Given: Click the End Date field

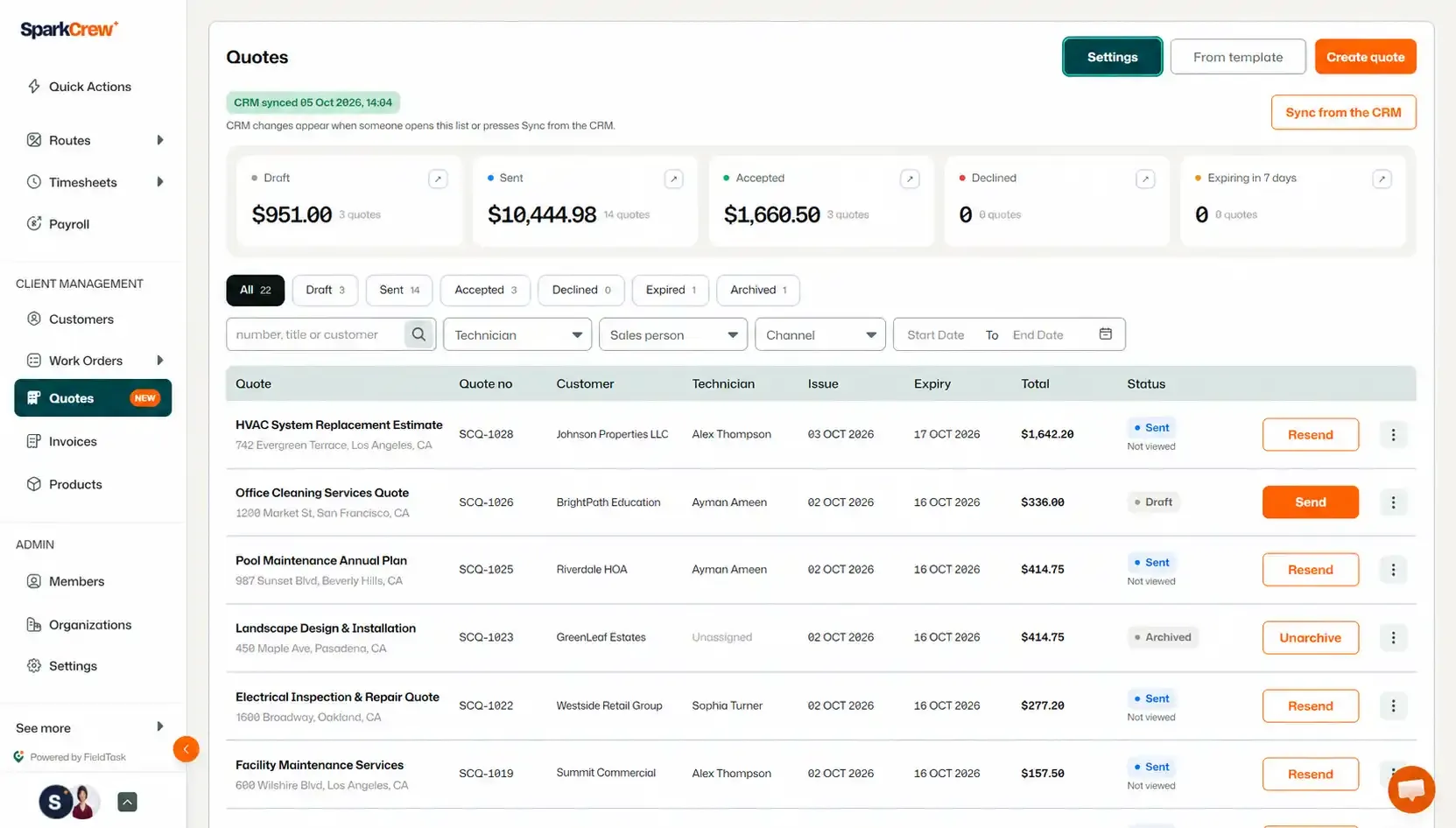Looking at the screenshot, I should (x=1038, y=335).
